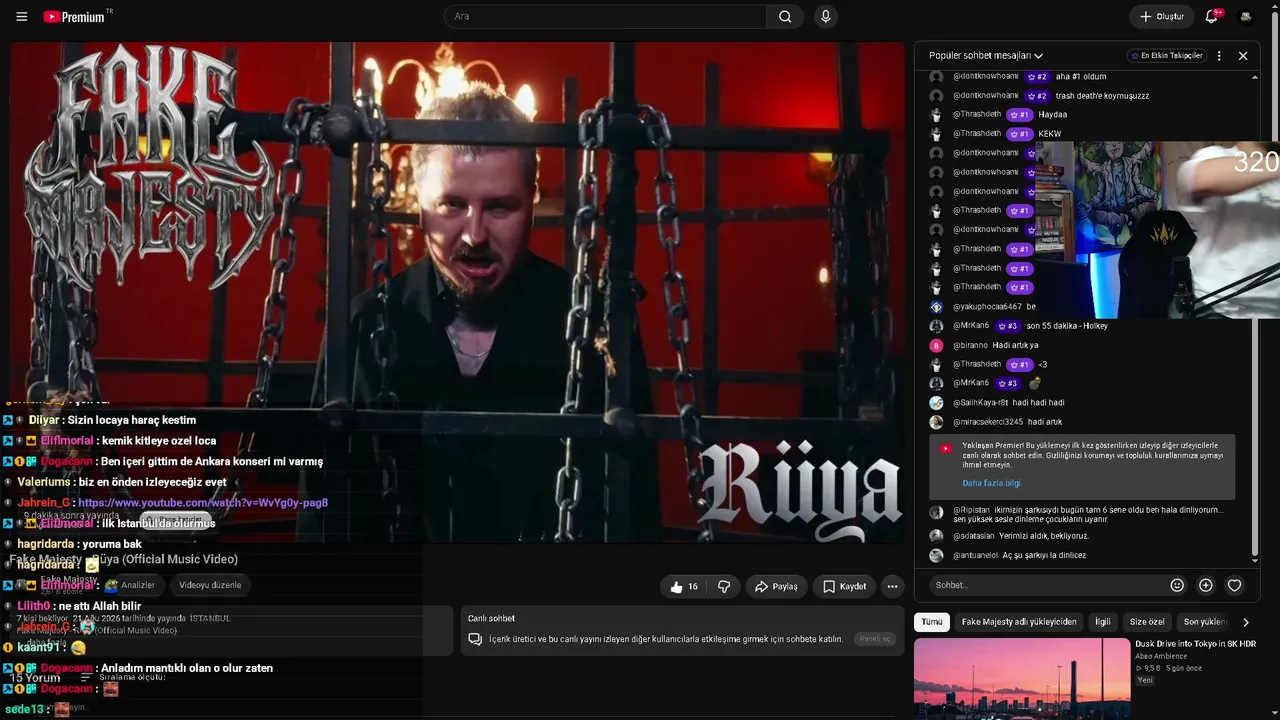Click @SalihKaya-r8t's avatar in chat
The width and height of the screenshot is (1280, 720).
click(x=936, y=403)
